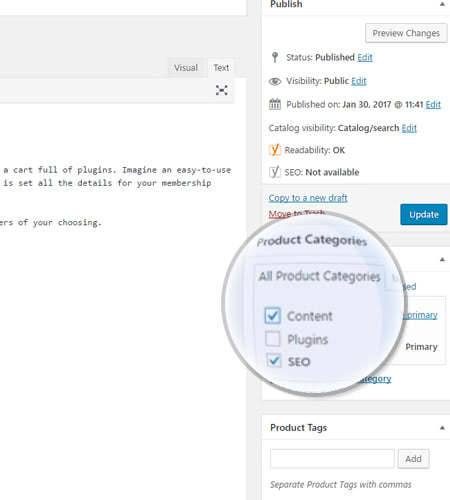Click Add button for product tags

coord(413,459)
